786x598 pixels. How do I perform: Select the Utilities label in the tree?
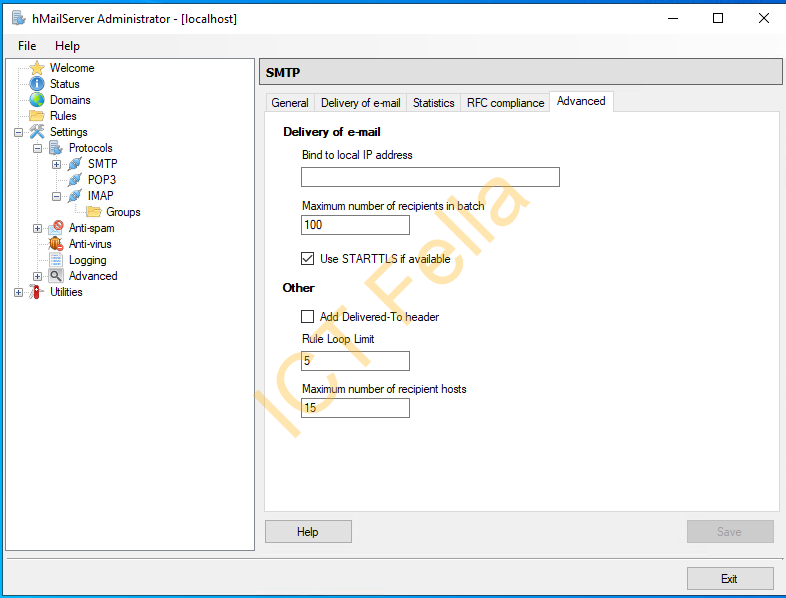point(66,292)
